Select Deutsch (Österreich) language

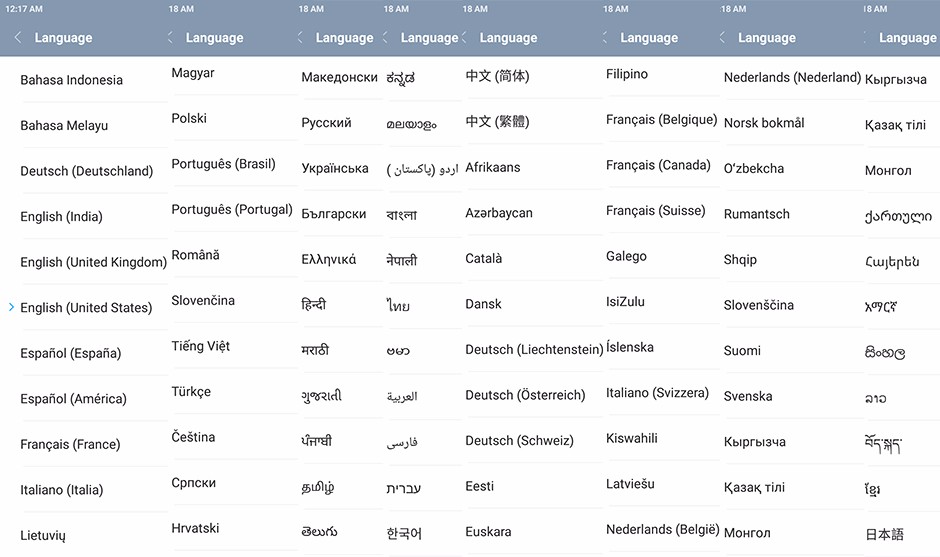point(525,395)
